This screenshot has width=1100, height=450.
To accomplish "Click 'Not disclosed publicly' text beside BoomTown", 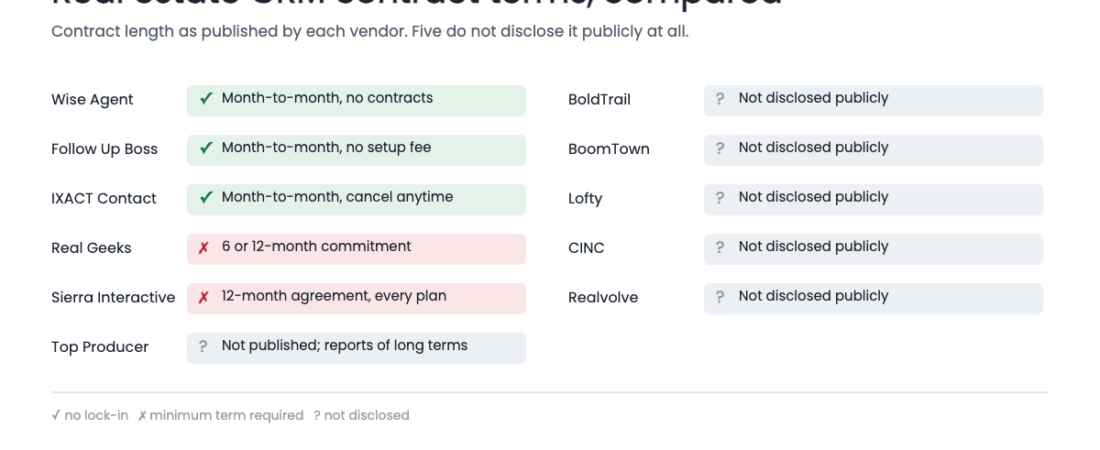I will (x=813, y=147).
